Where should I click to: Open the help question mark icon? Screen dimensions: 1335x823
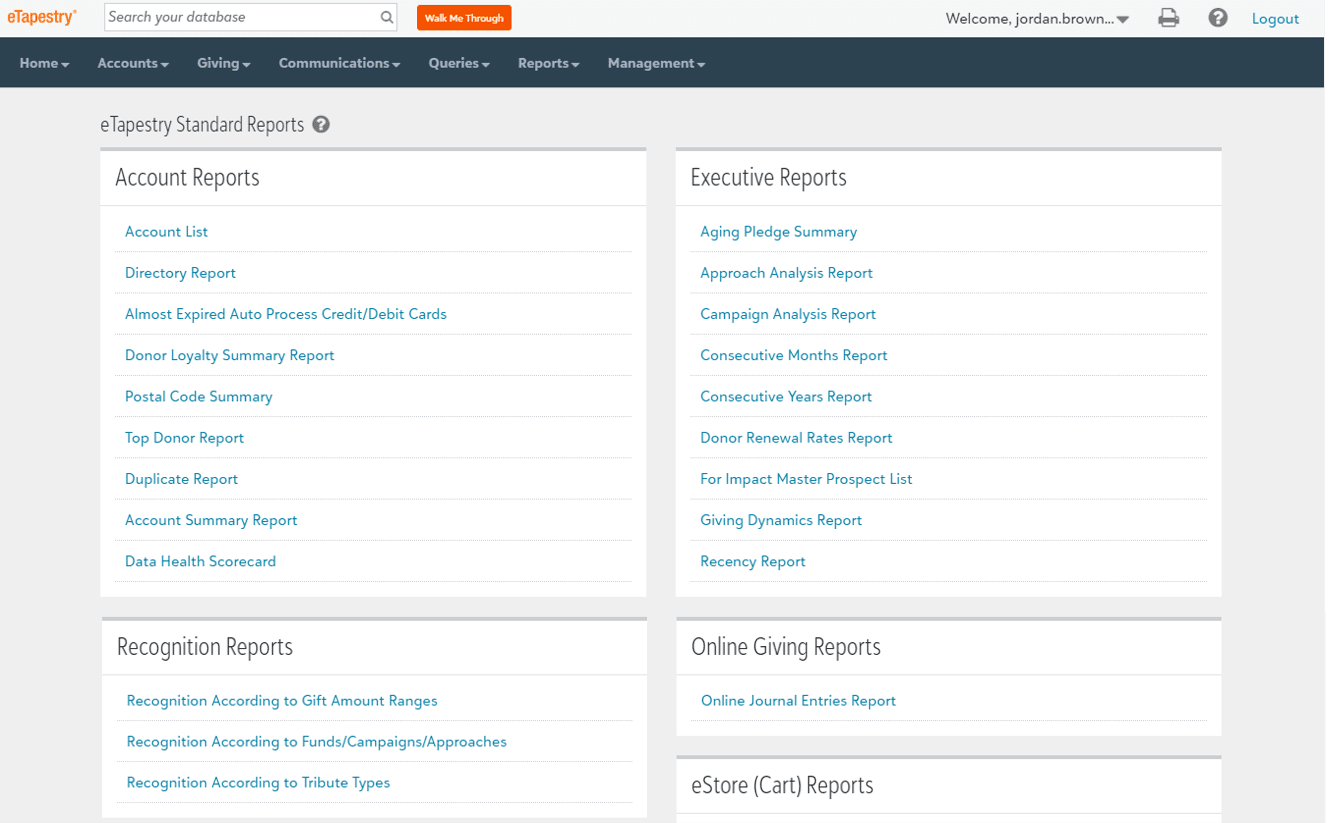click(1217, 18)
